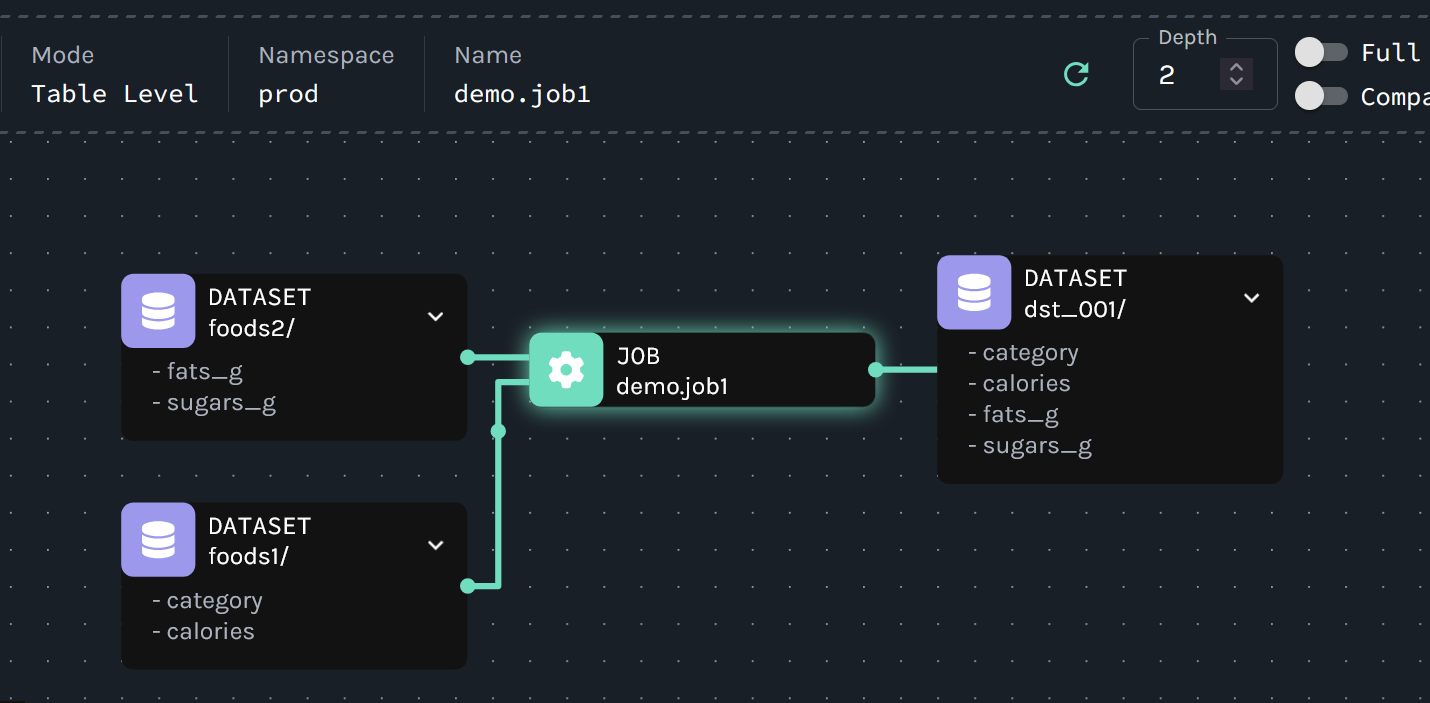Click the dataset icon on foods2 node
Image resolution: width=1430 pixels, height=703 pixels.
(x=158, y=311)
